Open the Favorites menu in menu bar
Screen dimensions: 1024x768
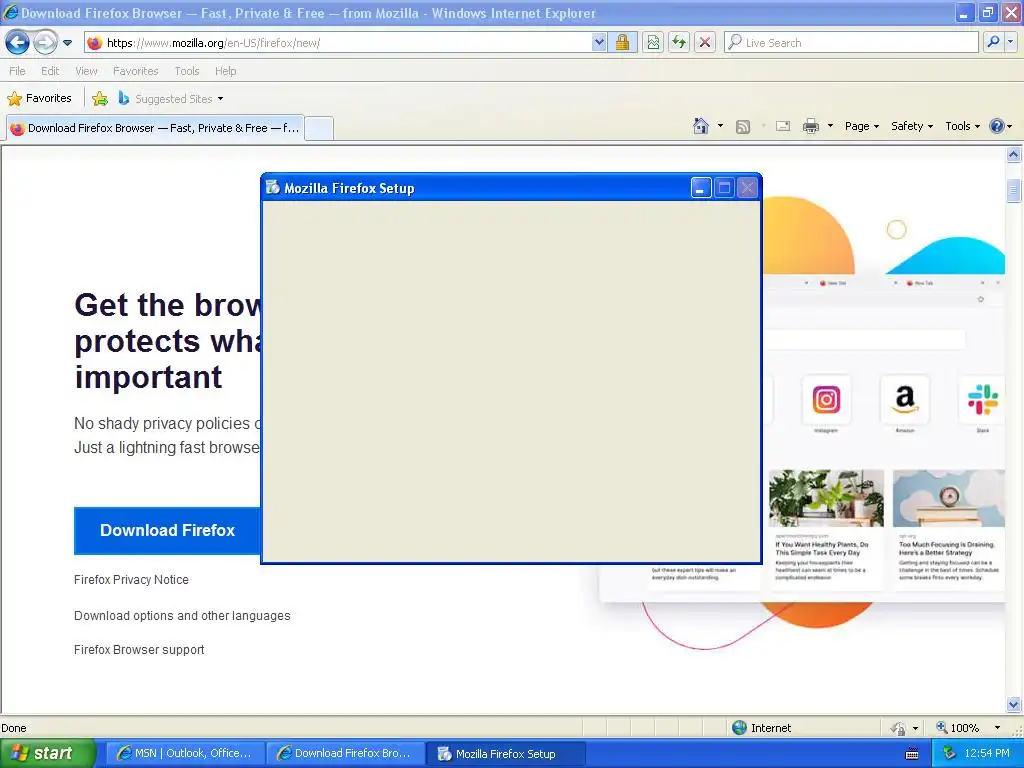click(135, 71)
